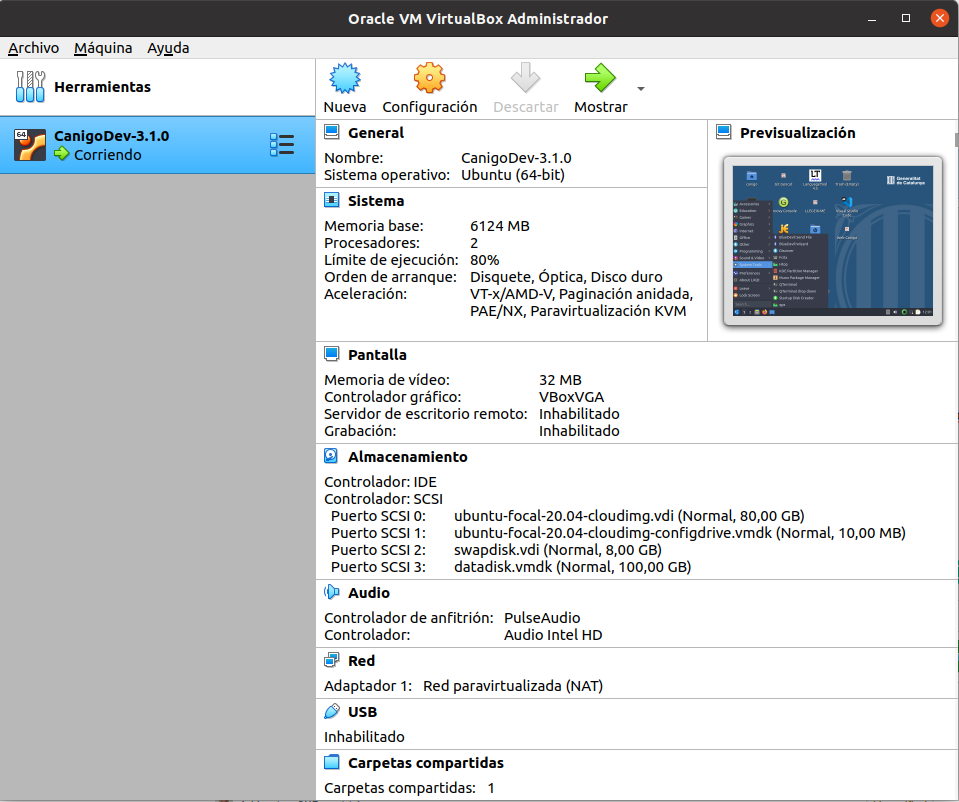Image resolution: width=959 pixels, height=802 pixels.
Task: Click the Audio section speaker icon
Action: point(331,592)
